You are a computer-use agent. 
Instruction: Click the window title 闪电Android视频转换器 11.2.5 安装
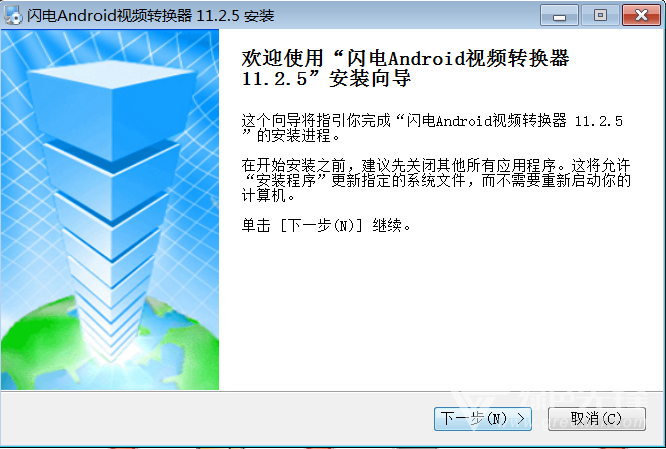151,16
